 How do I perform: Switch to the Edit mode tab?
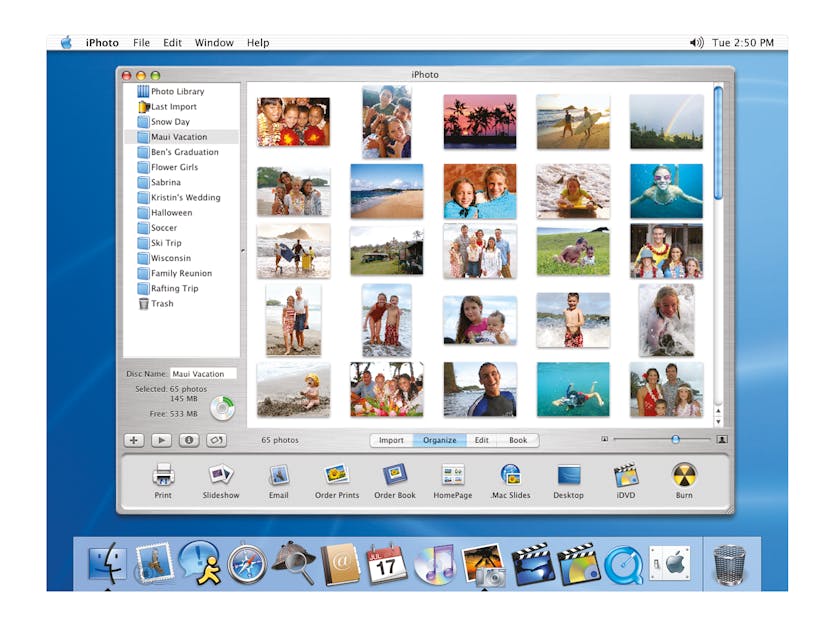coord(482,440)
